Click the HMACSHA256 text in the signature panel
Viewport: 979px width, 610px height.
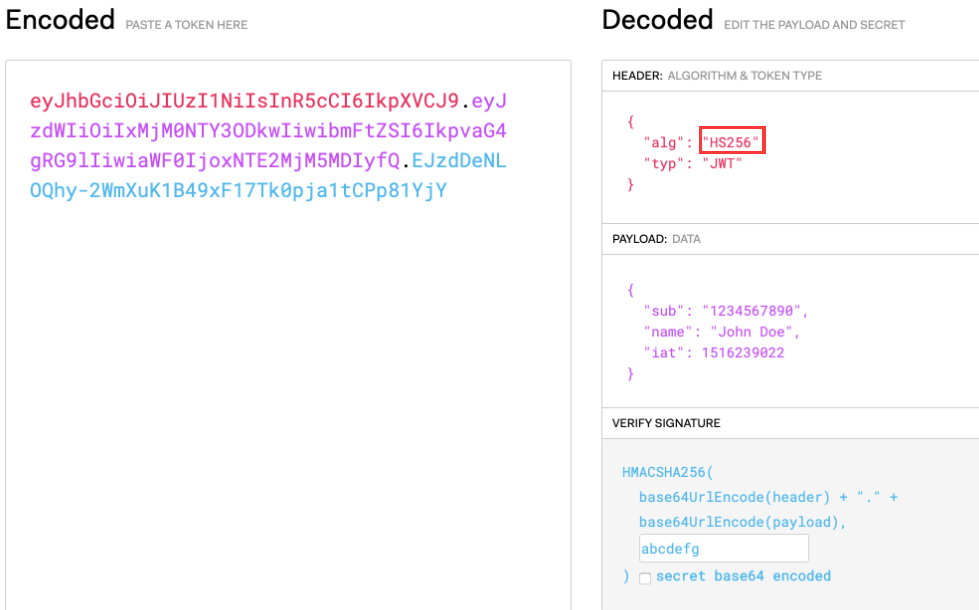point(658,471)
